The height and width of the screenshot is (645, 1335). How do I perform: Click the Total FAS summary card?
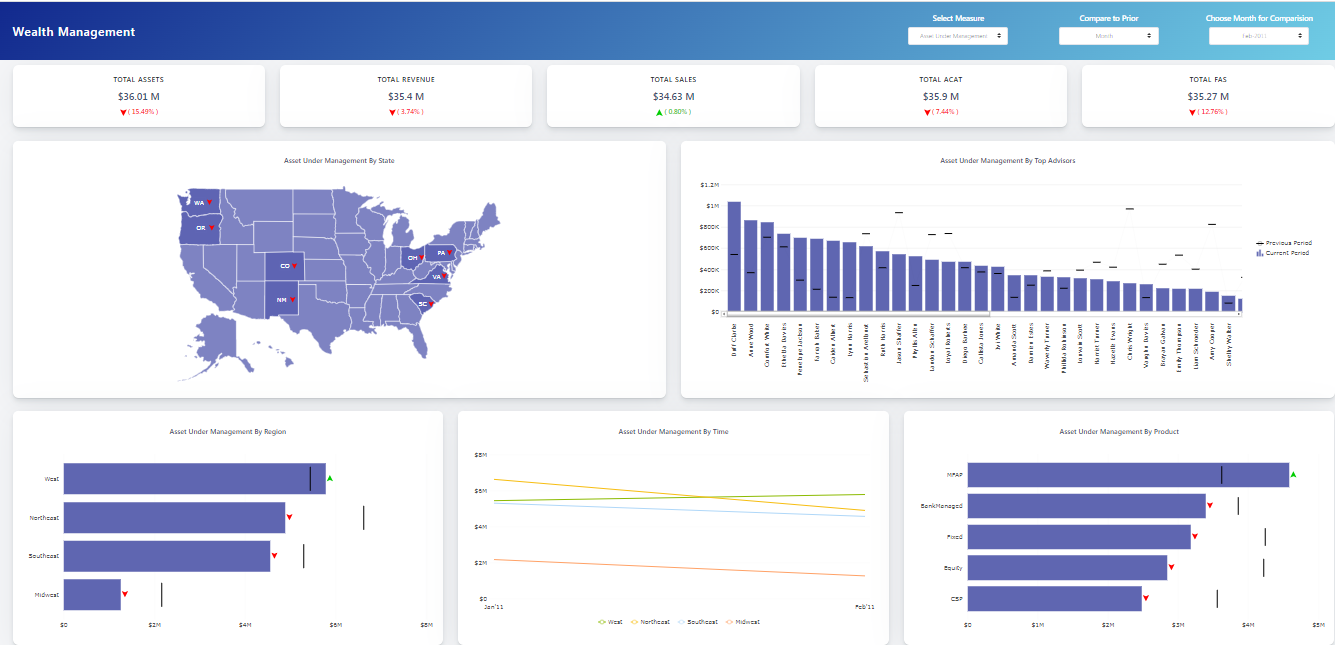point(1207,96)
